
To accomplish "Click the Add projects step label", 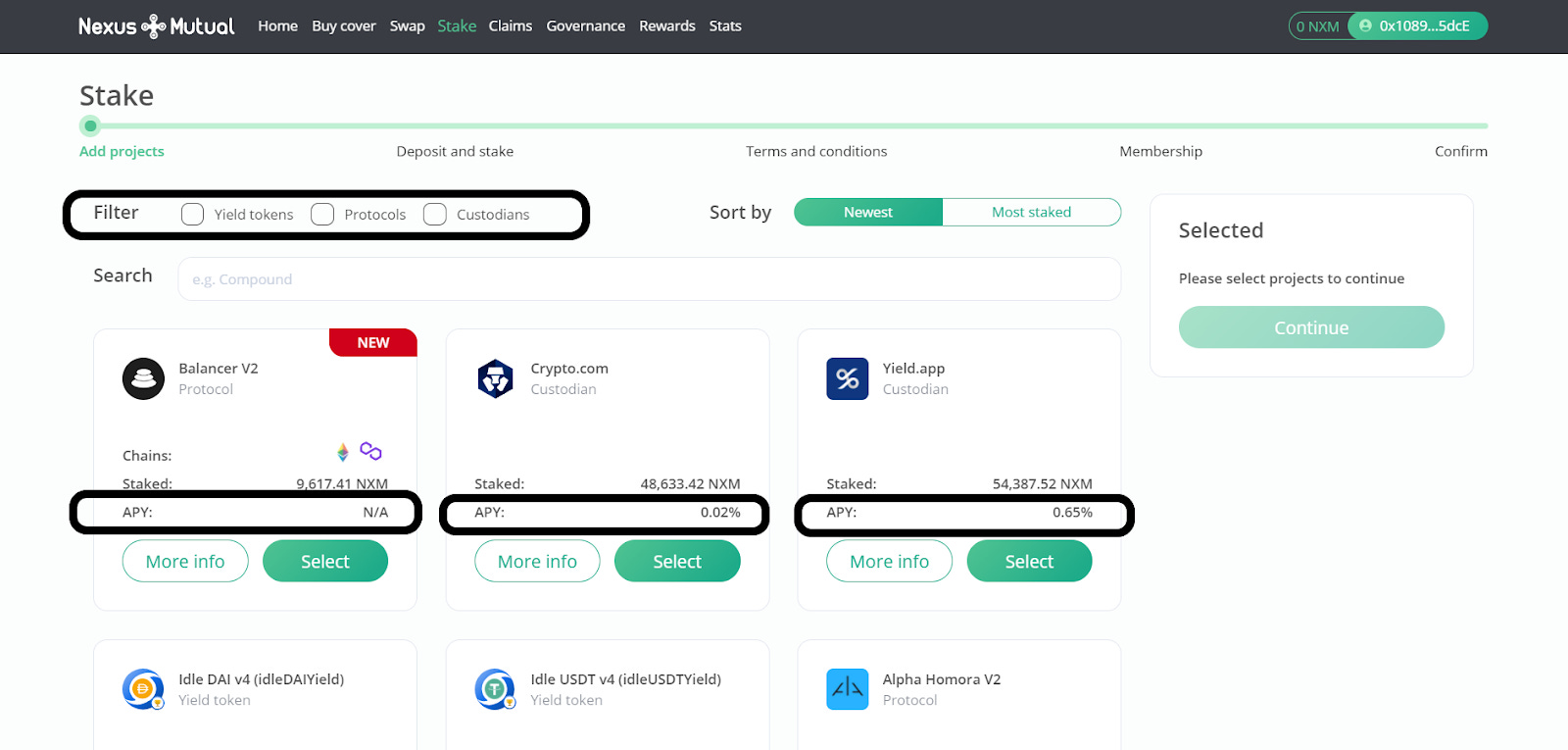I will coord(122,151).
